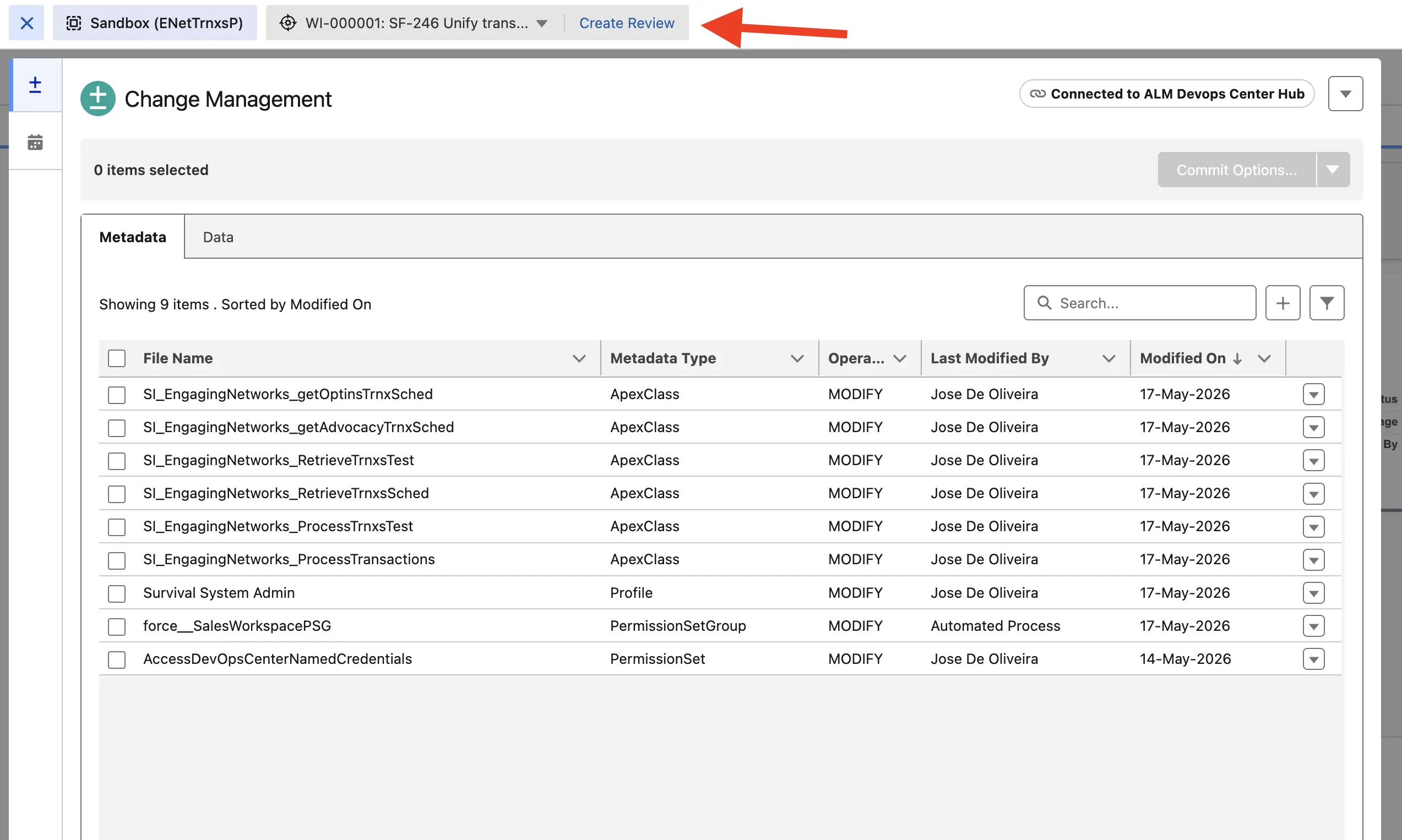This screenshot has width=1402, height=840.
Task: Open row actions for SI_EngagingNetworks_getOptinsTrnxSched
Action: [x=1313, y=394]
